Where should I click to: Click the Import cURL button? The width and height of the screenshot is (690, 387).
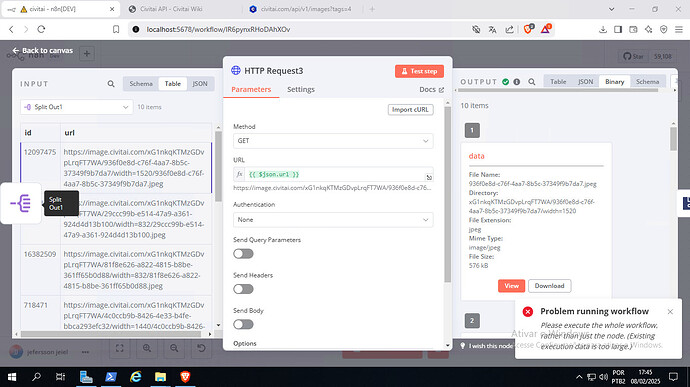pos(411,110)
